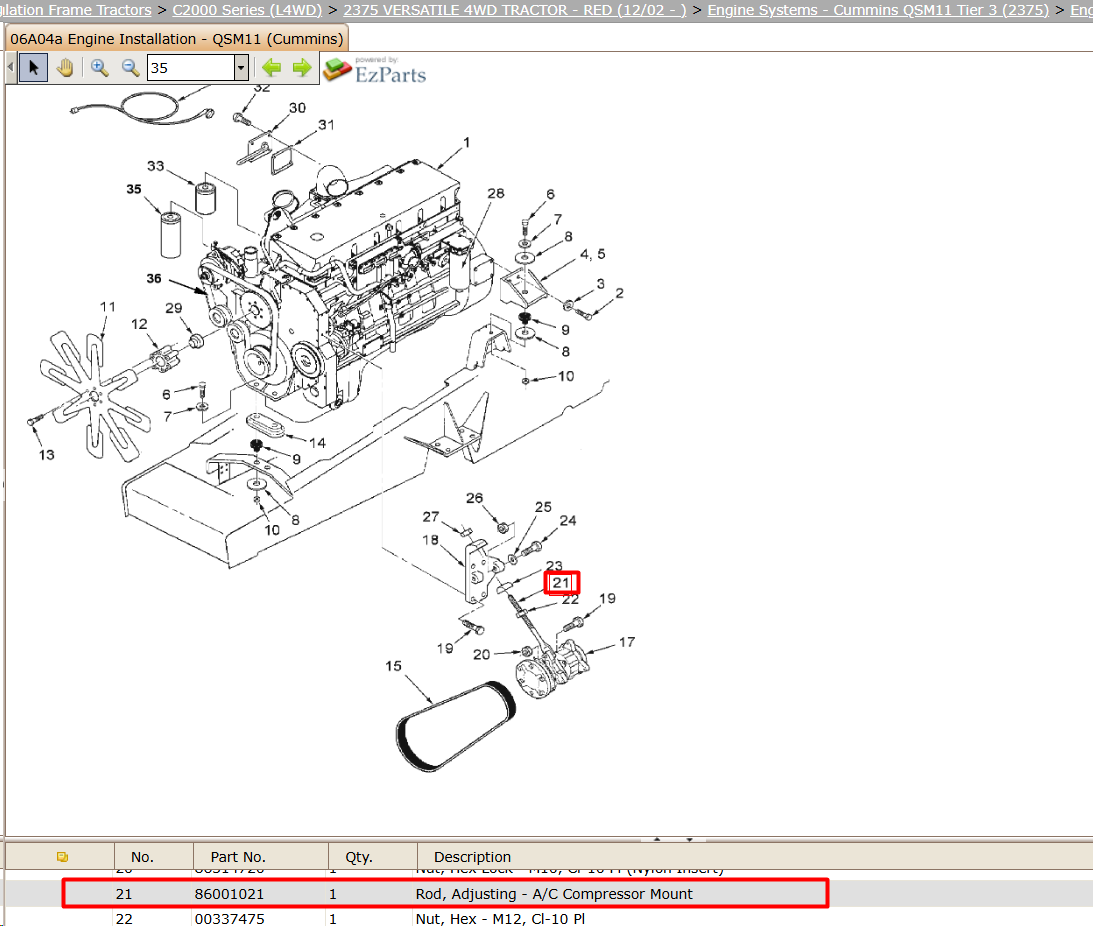Sort by the Qty. column header
This screenshot has width=1093, height=926.
click(359, 857)
